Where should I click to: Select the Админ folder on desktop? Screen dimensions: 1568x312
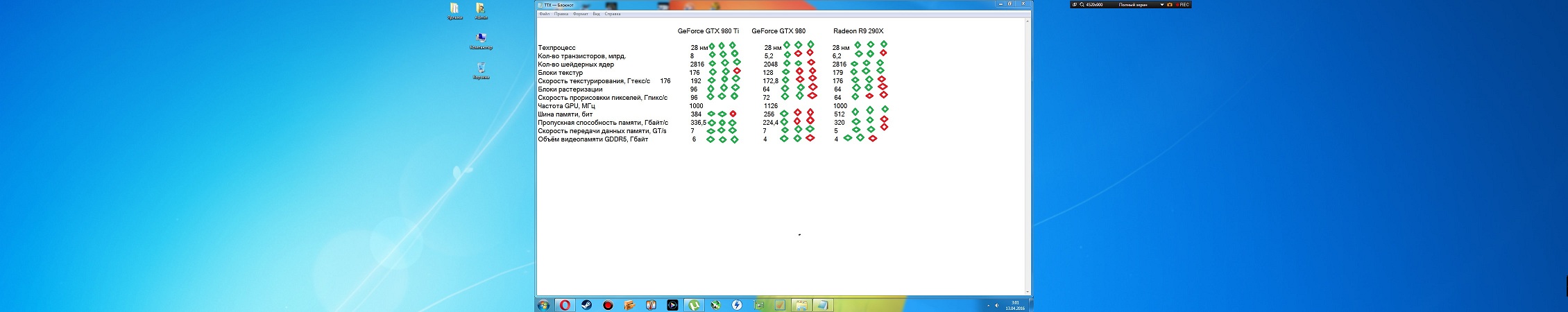coord(481,10)
